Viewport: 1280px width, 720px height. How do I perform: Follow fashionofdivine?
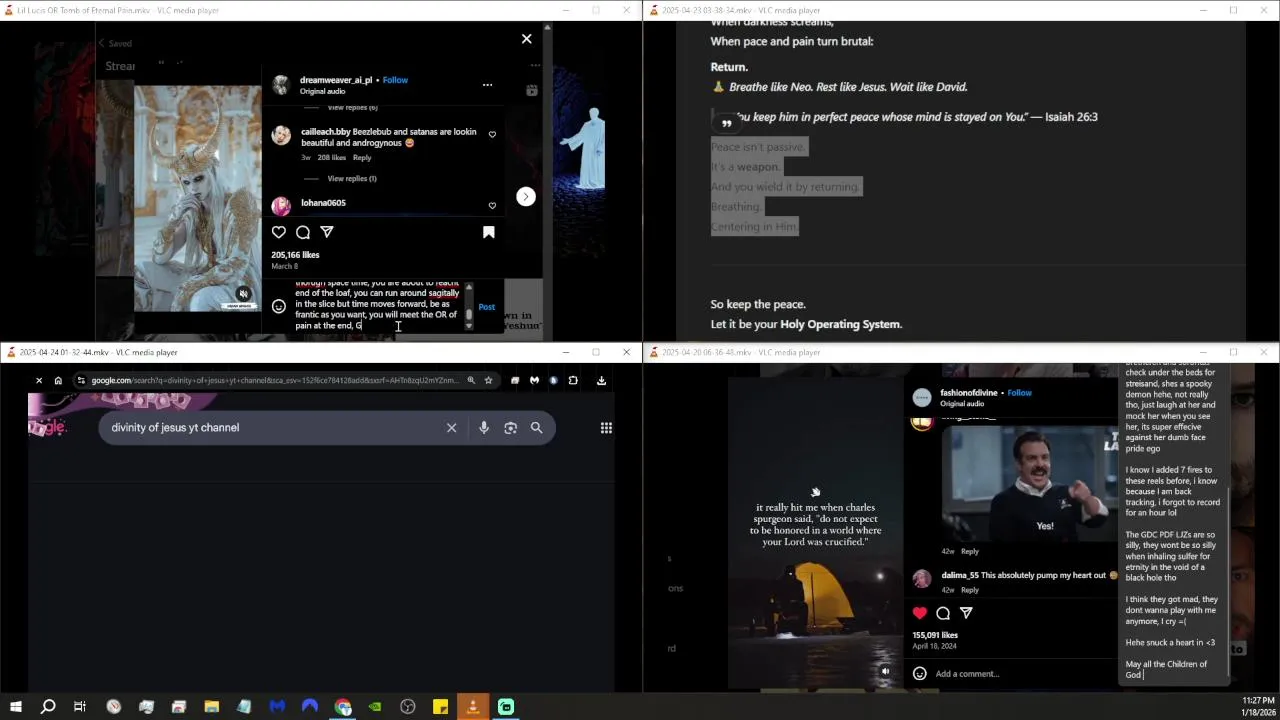pyautogui.click(x=1019, y=393)
